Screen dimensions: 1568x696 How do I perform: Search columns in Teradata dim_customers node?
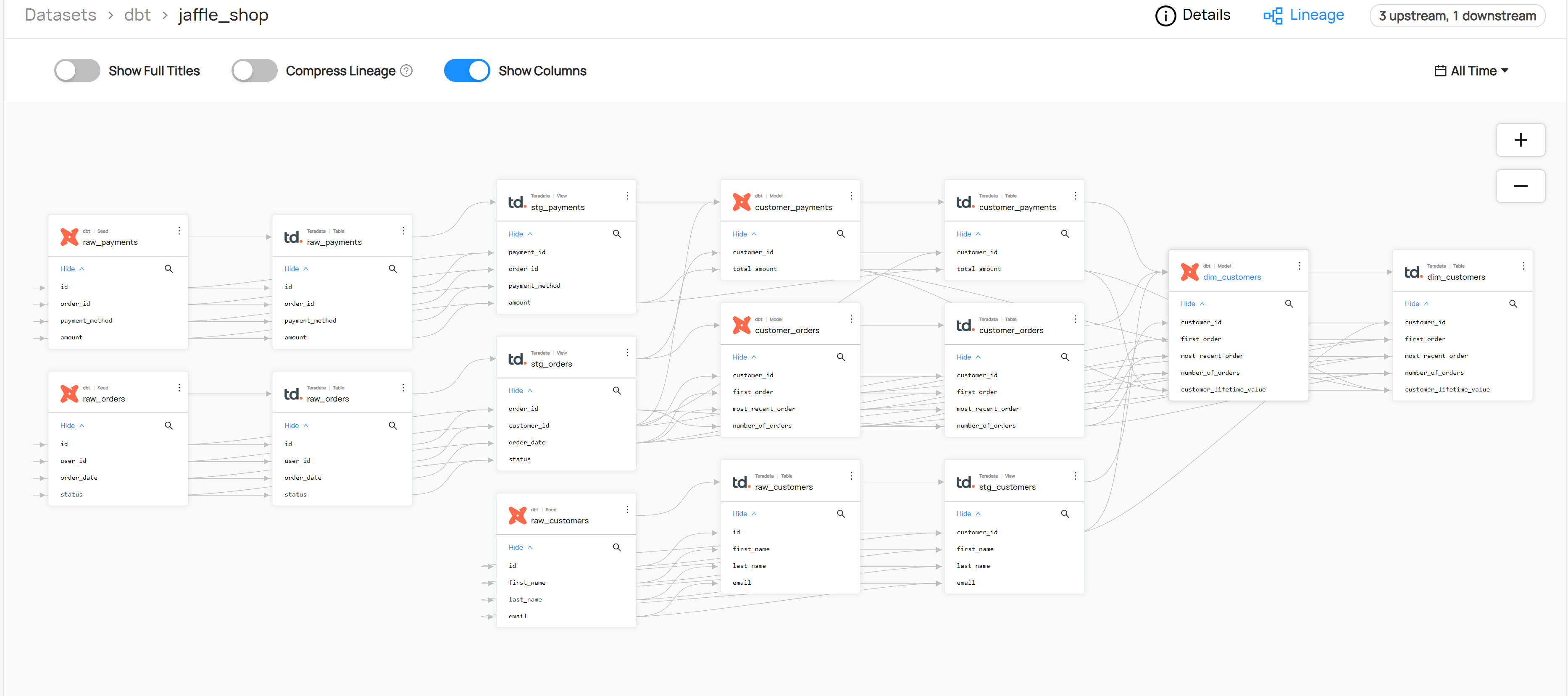(1513, 304)
